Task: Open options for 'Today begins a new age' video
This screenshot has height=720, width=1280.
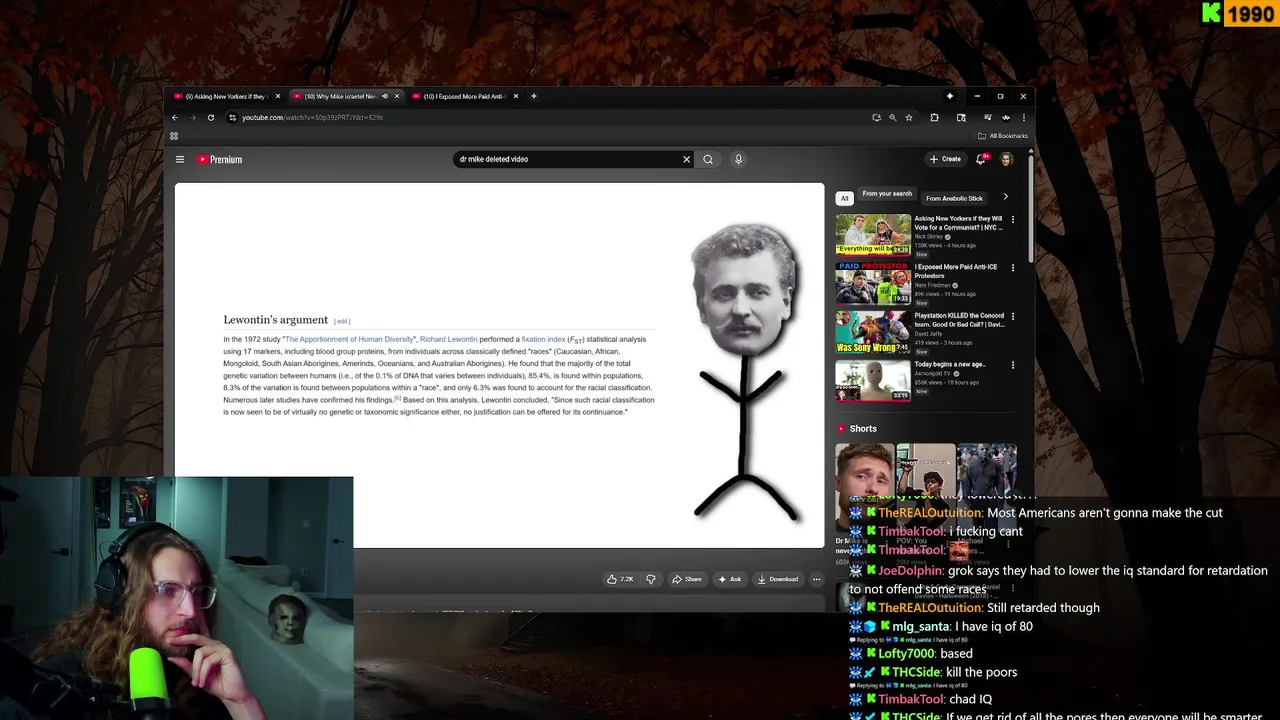Action: click(1012, 365)
